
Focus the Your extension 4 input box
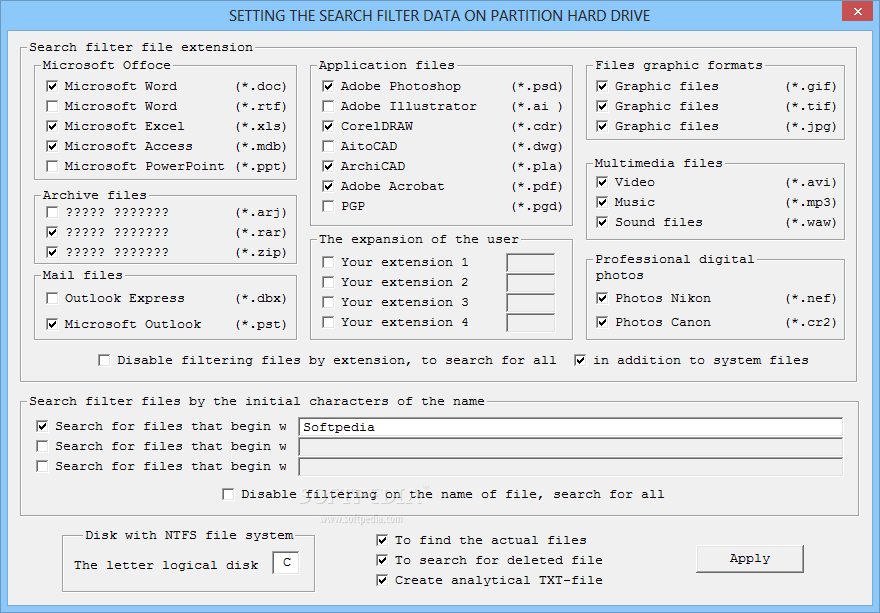pos(530,323)
